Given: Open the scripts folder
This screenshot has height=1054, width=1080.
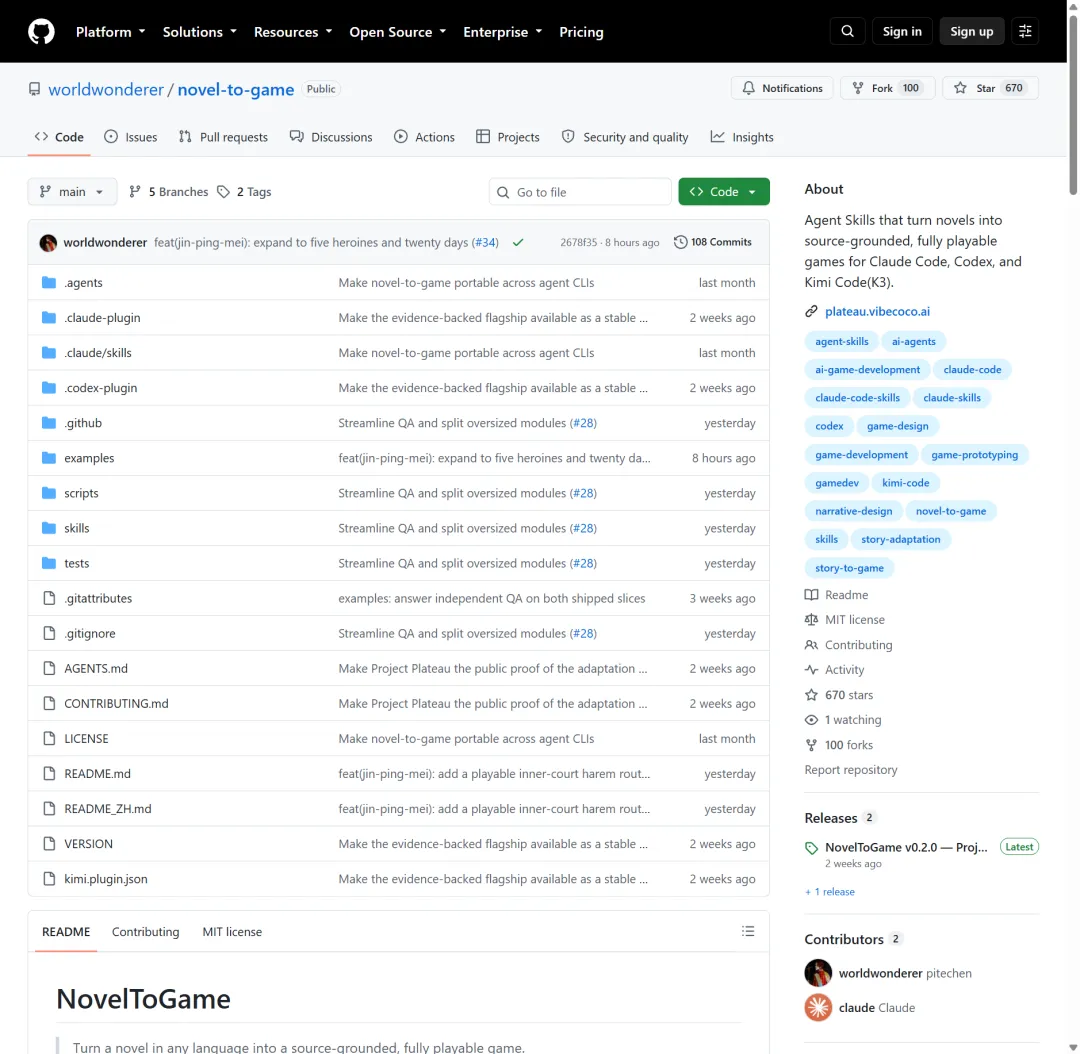Looking at the screenshot, I should pyautogui.click(x=81, y=493).
